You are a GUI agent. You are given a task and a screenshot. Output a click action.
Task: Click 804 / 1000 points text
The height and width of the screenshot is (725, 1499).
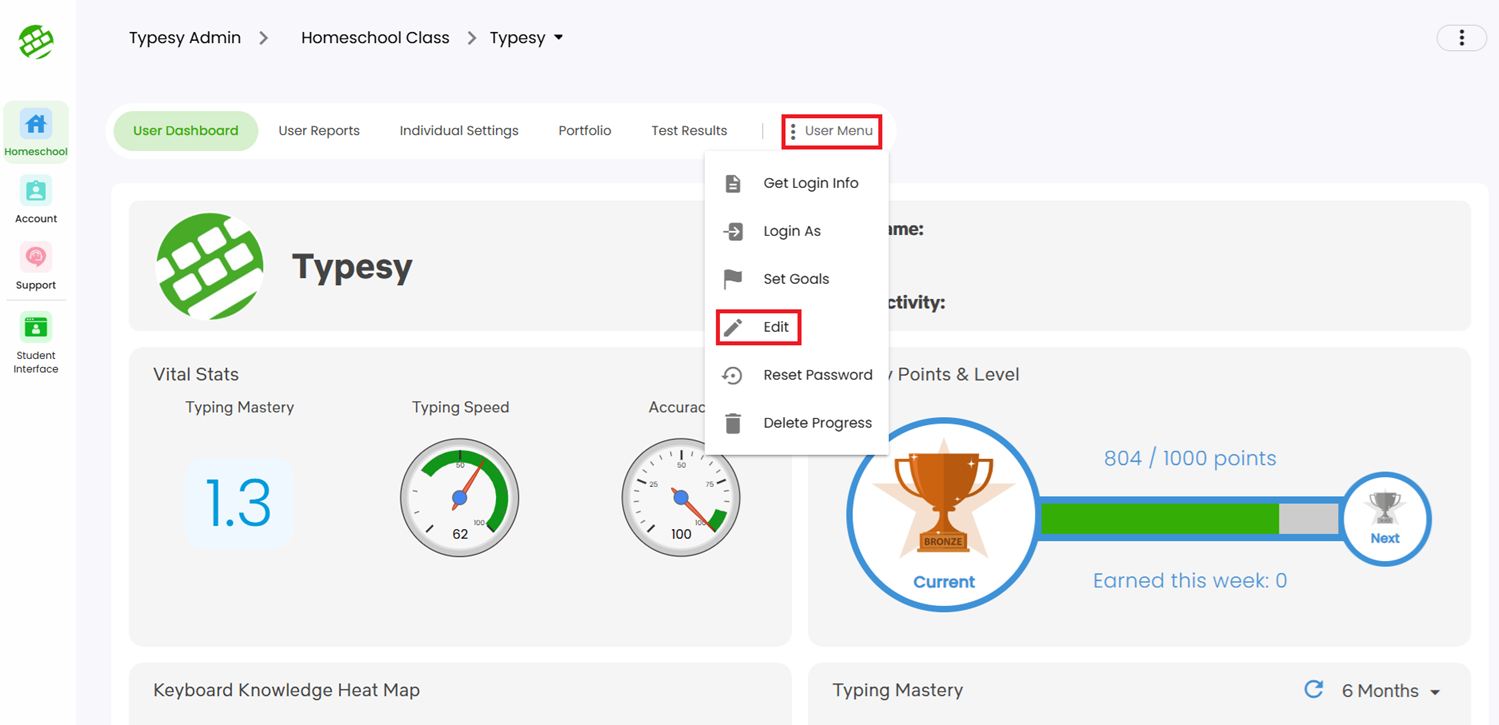(1190, 459)
